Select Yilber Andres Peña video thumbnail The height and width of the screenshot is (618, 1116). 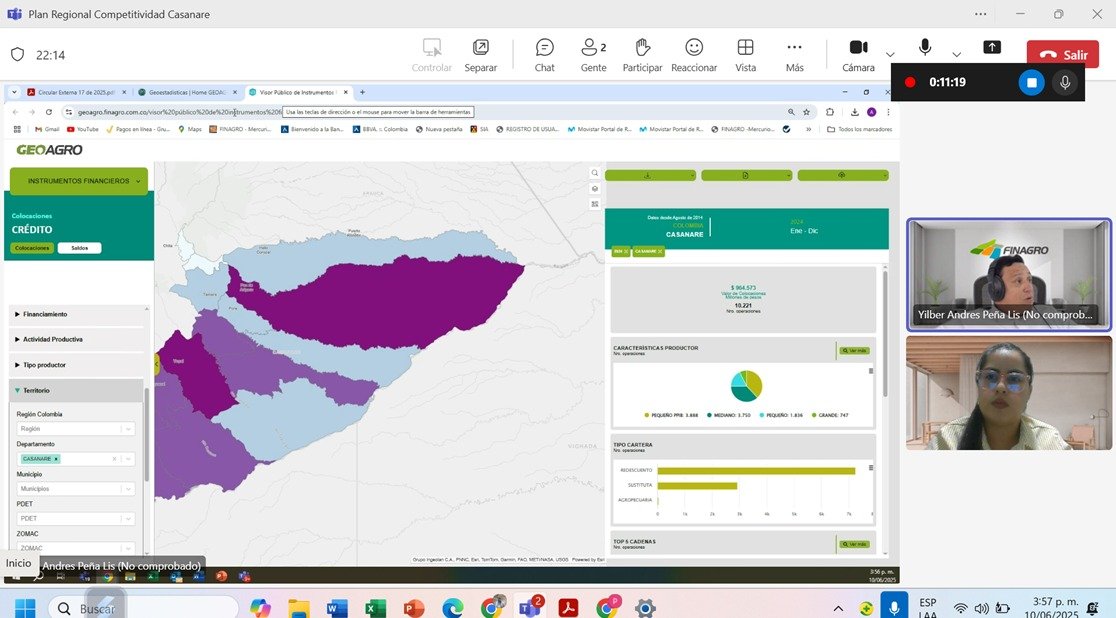[1008, 273]
